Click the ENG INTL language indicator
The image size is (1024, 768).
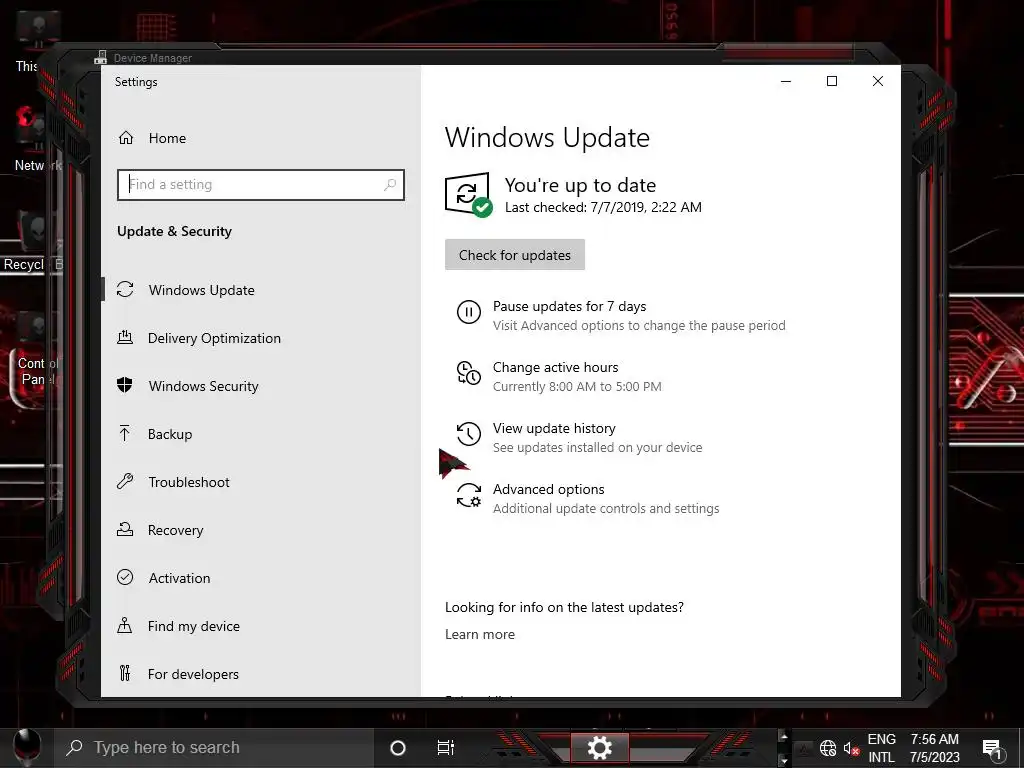click(x=881, y=748)
